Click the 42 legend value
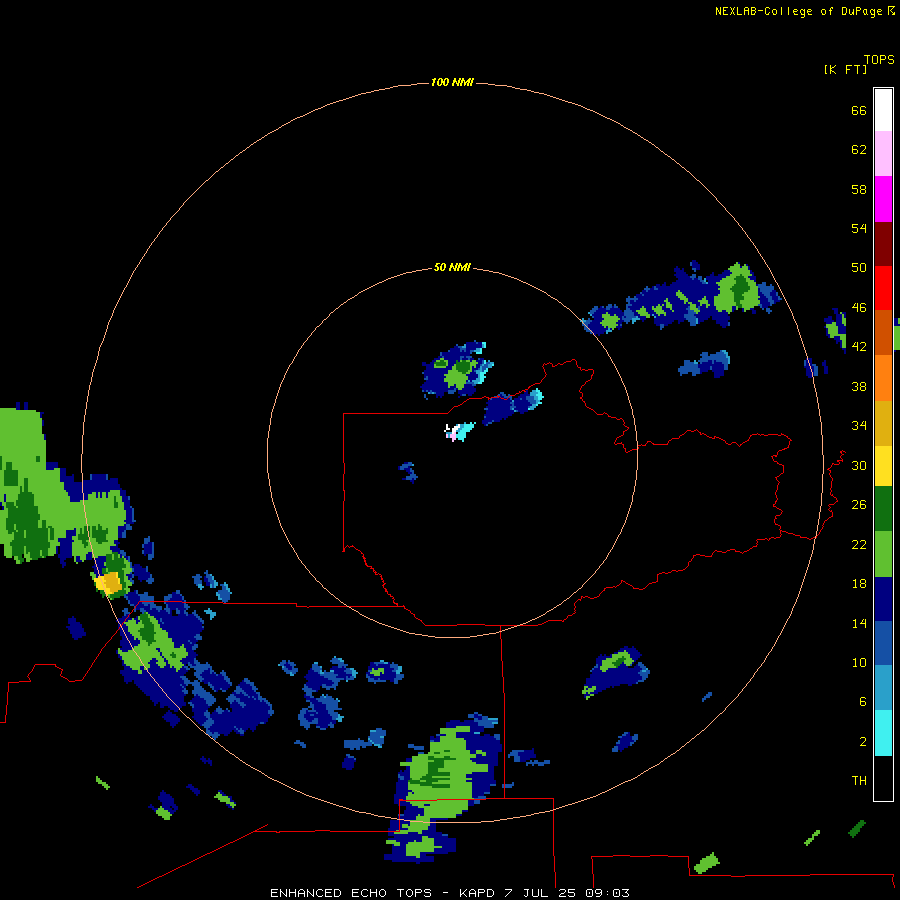Screen dimensions: 900x900 tap(859, 347)
